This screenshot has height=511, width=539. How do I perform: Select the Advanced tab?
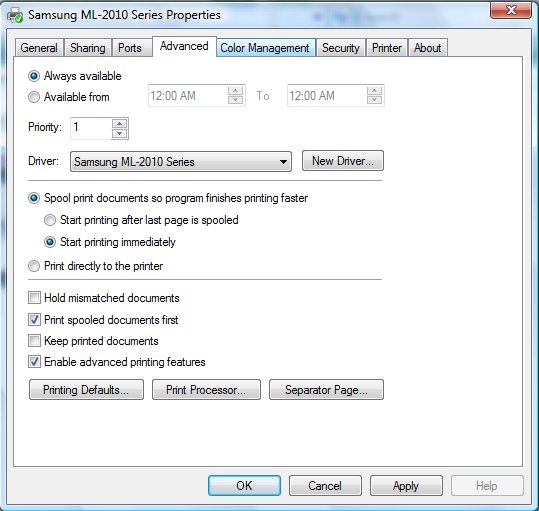tap(184, 46)
